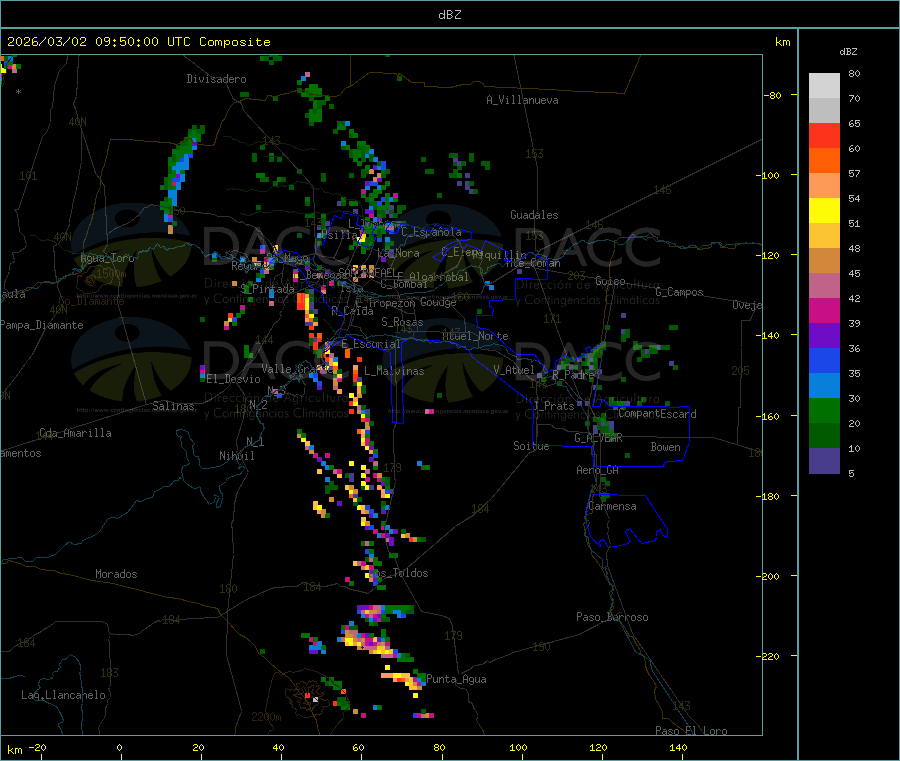Screen dimensions: 900x761
Task: Click the Lag.Llancanelo map label
Action: (63, 695)
